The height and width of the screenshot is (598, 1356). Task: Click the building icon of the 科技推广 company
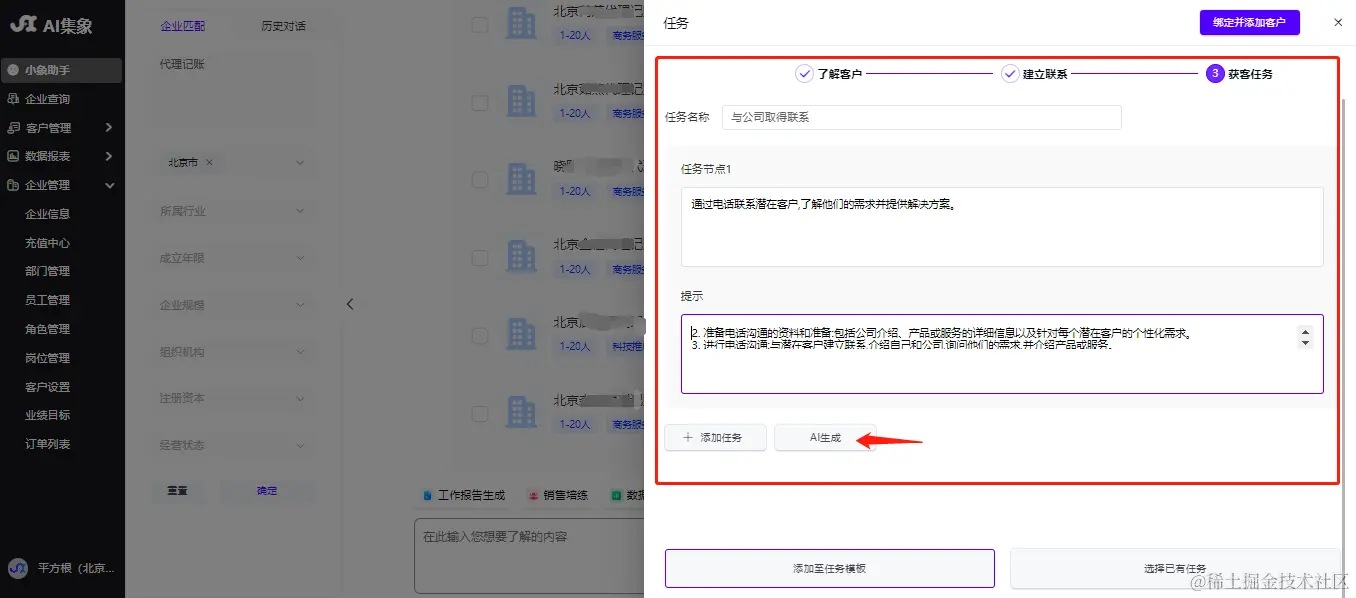point(522,334)
